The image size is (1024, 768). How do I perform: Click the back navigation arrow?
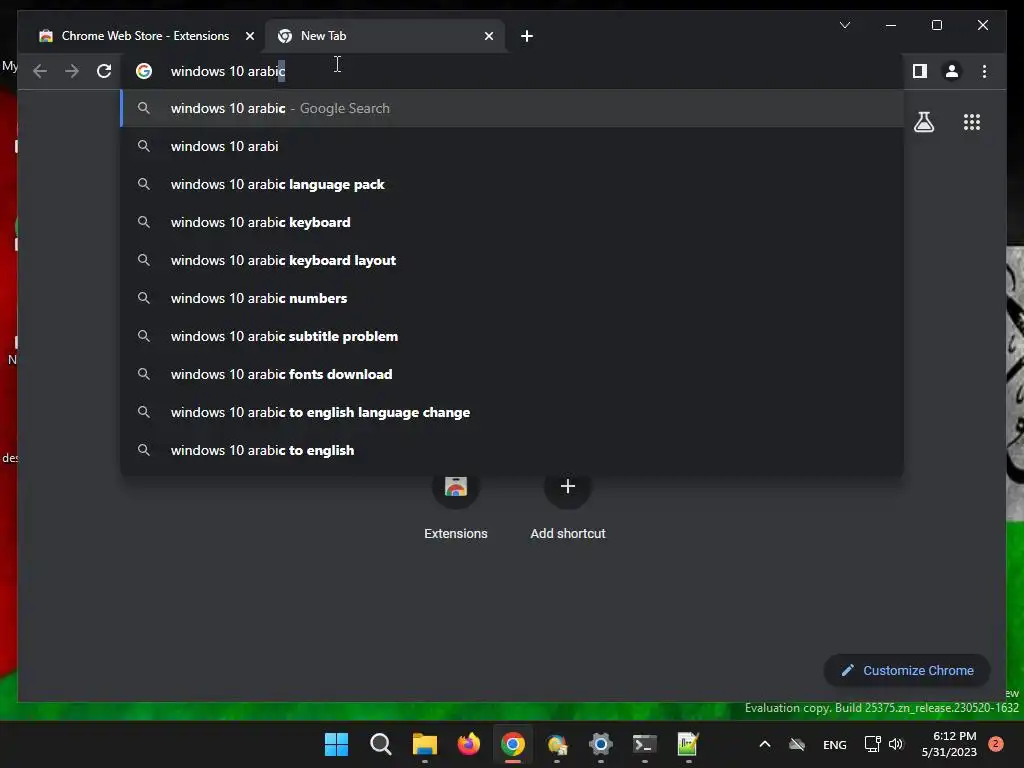coord(40,71)
